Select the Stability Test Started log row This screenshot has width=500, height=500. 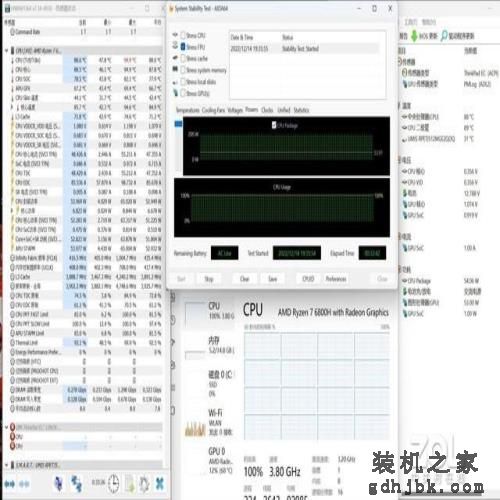pyautogui.click(x=305, y=49)
